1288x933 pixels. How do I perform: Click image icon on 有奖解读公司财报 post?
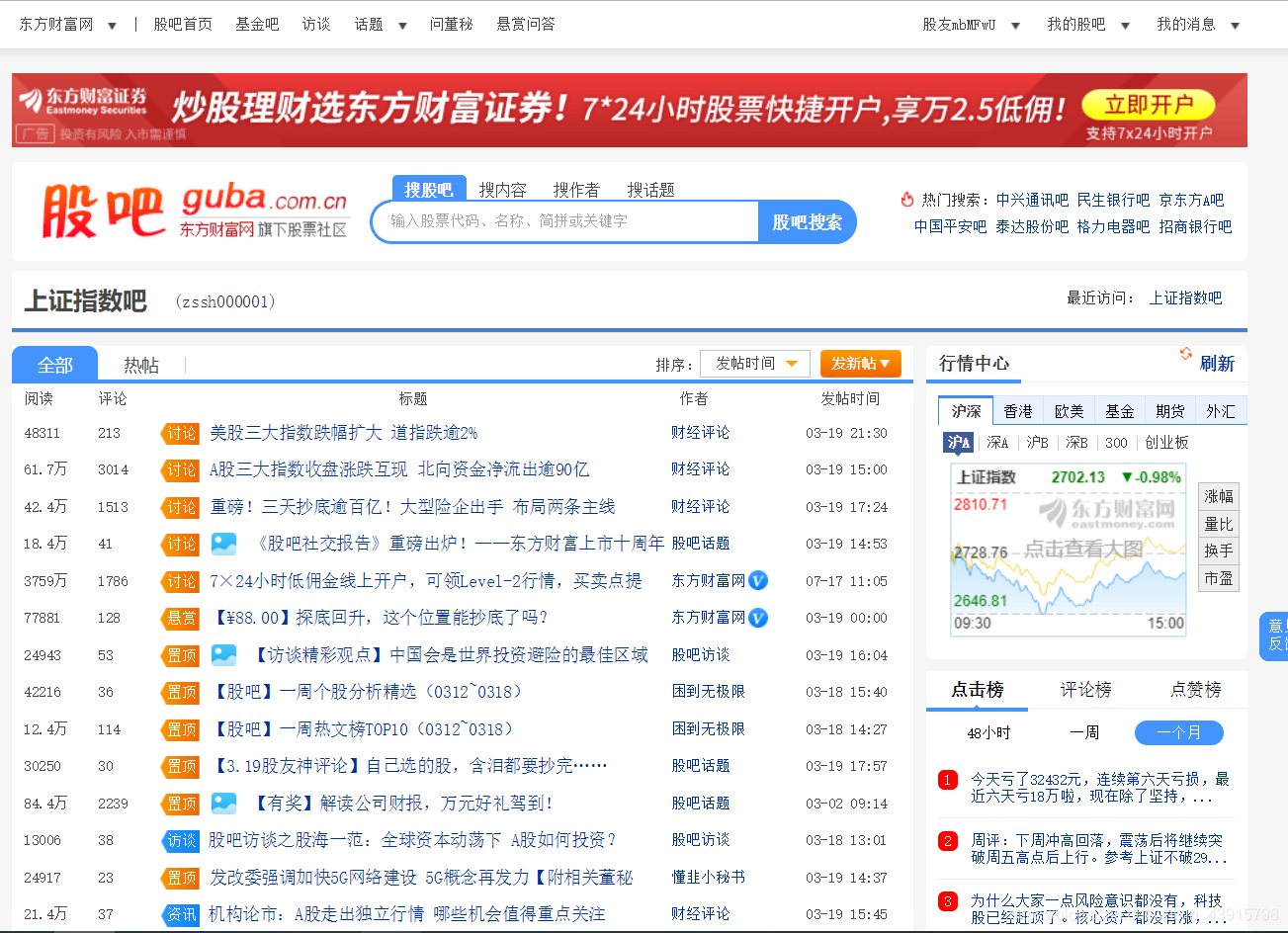point(224,803)
